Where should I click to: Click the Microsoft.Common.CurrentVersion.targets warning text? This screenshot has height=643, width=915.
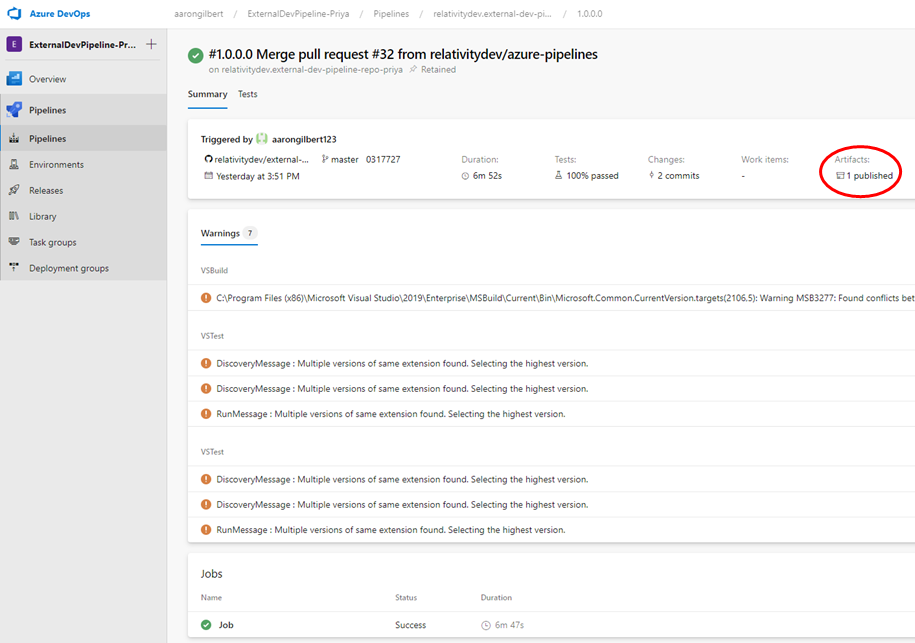point(565,298)
